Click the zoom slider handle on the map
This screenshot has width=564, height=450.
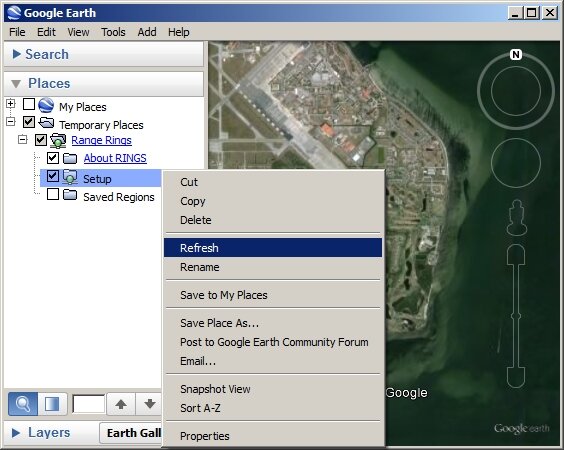click(516, 316)
